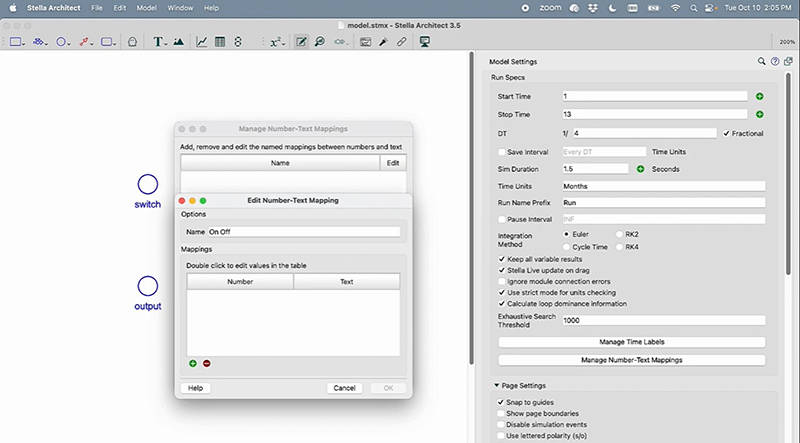Uncheck the Fractional DT checkbox
This screenshot has height=443, width=800.
click(727, 133)
